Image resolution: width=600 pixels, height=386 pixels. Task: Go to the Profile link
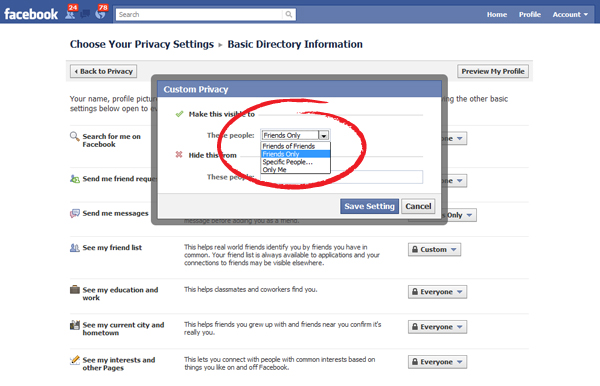click(530, 15)
